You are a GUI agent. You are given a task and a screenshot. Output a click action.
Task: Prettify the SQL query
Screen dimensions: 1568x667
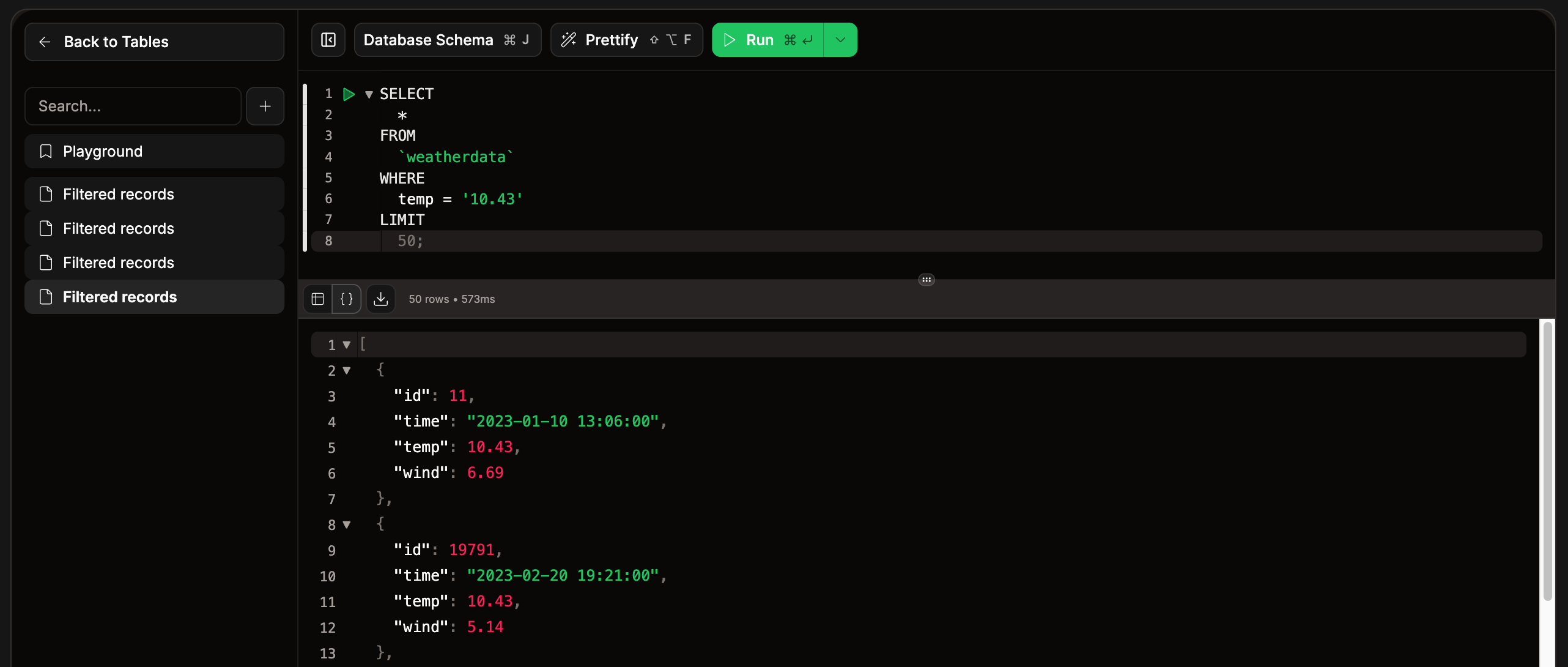611,39
